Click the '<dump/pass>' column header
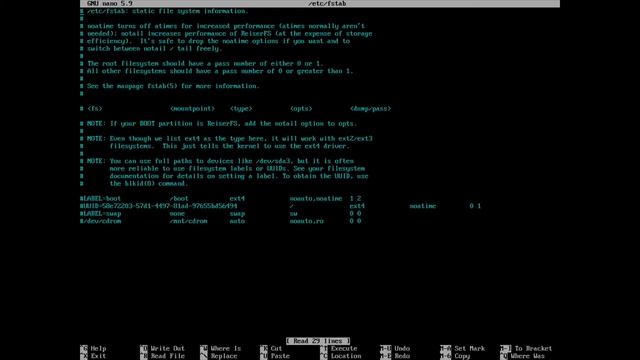 pyautogui.click(x=370, y=109)
